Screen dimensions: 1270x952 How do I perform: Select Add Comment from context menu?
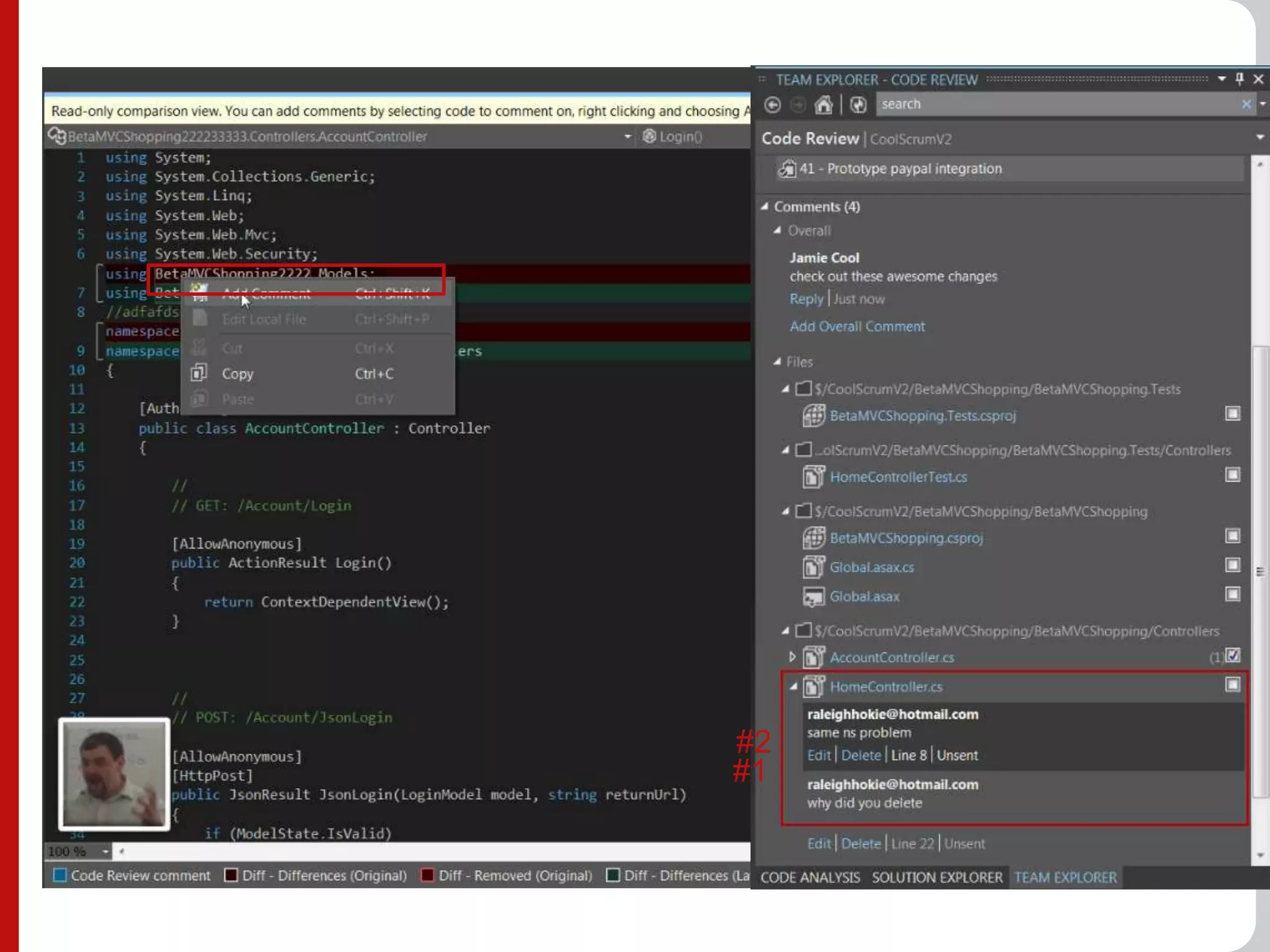click(x=267, y=294)
